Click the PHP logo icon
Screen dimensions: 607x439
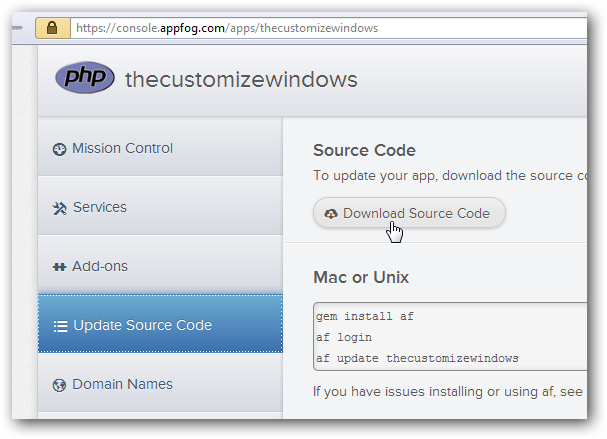click(x=85, y=77)
